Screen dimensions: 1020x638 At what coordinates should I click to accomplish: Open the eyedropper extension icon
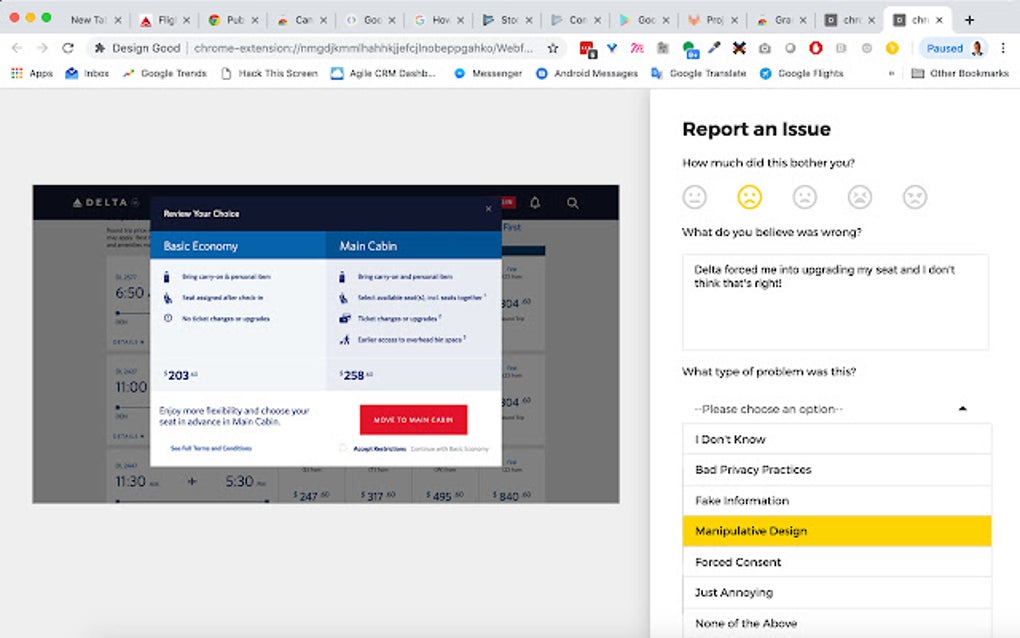[714, 47]
